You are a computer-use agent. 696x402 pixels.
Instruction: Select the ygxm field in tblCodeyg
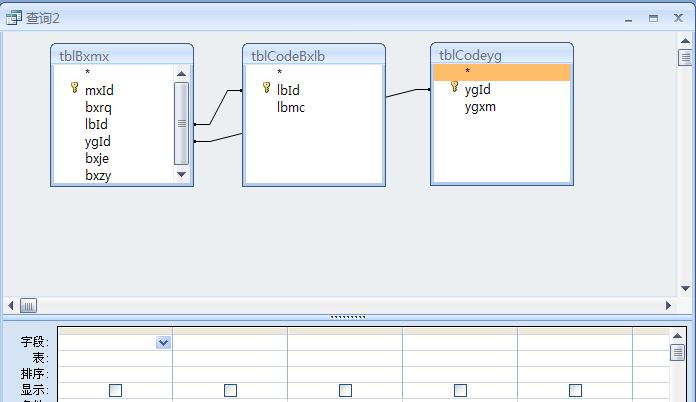click(x=480, y=107)
